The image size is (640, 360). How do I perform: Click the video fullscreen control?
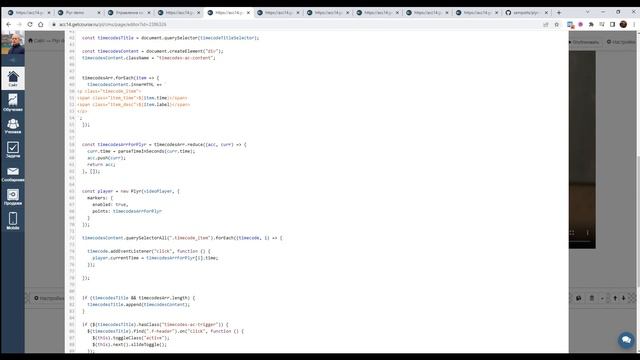[572, 233]
